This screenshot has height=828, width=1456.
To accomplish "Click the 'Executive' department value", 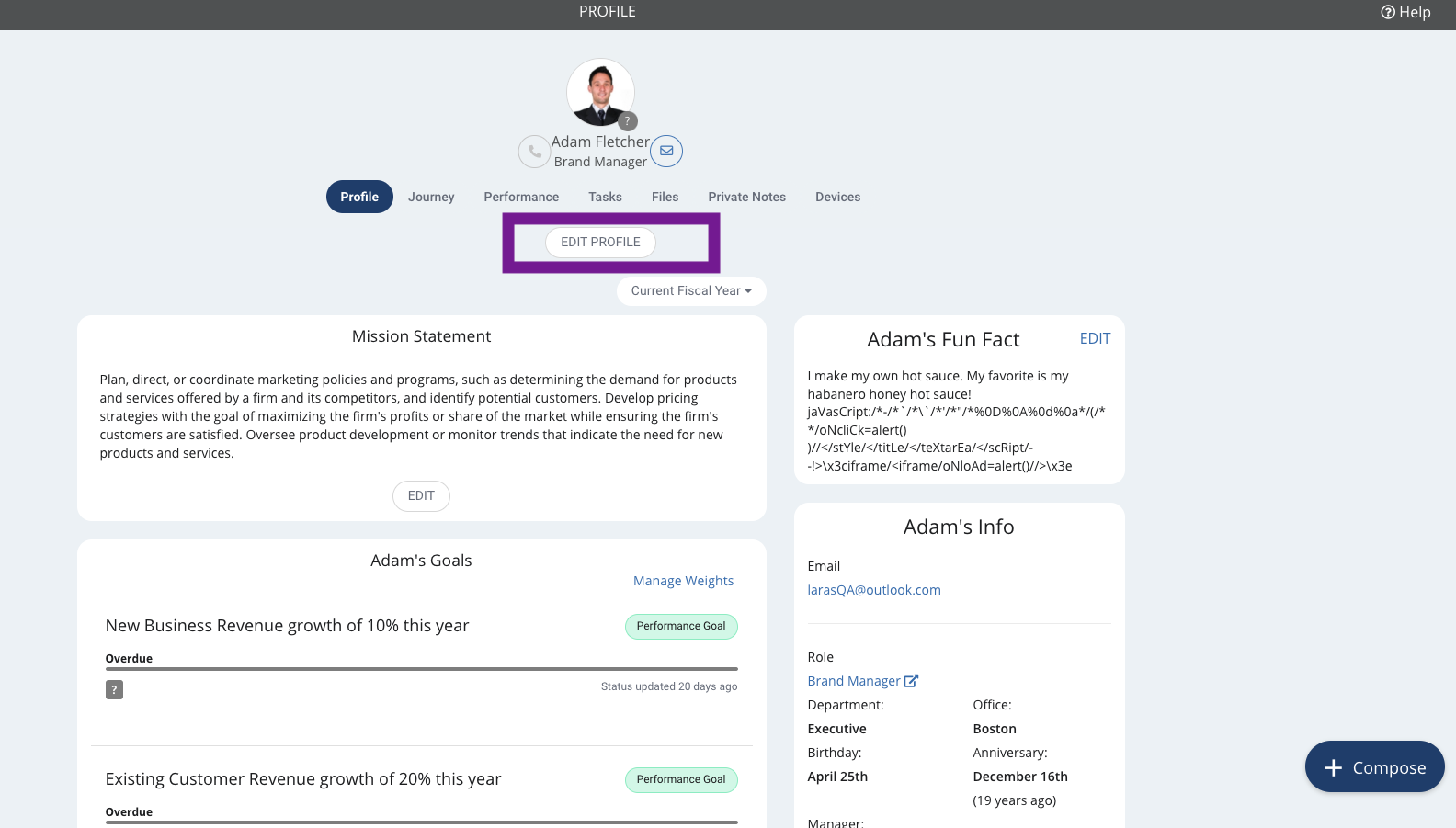I will tap(836, 729).
